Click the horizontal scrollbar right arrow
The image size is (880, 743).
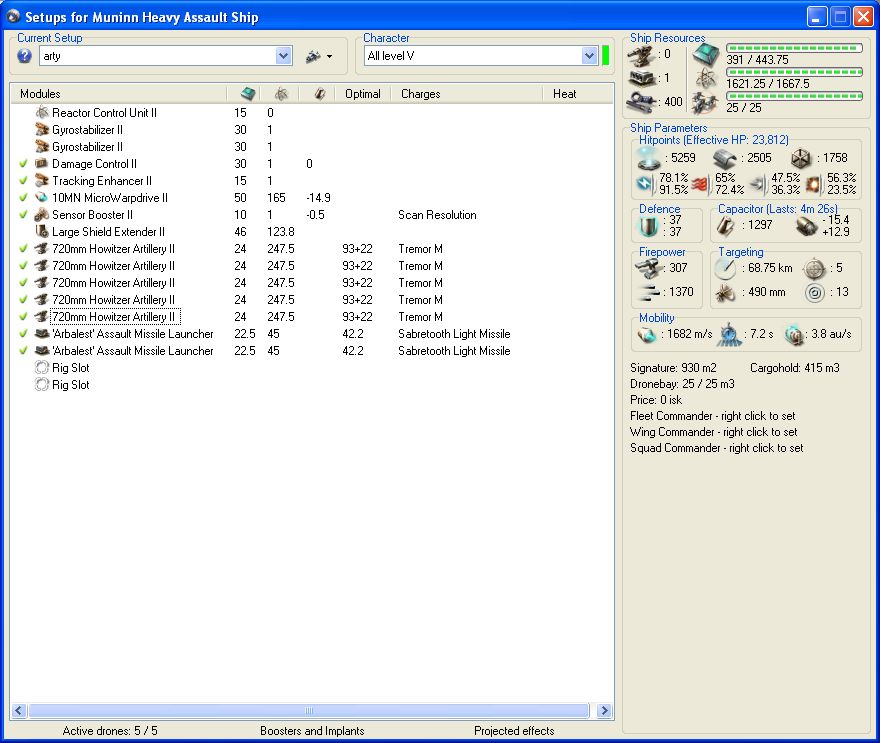point(604,710)
